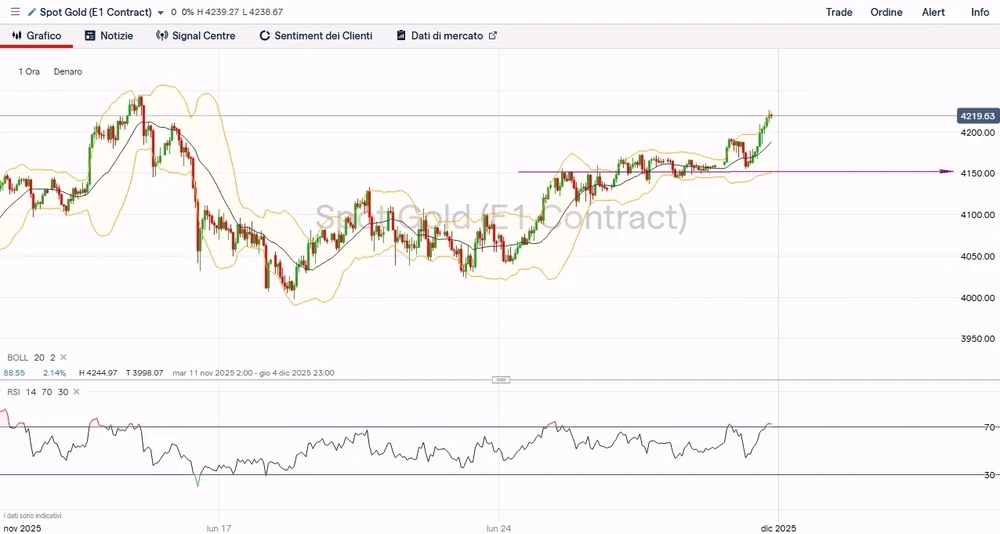Click the external link icon after Dati di mercato
The width and height of the screenshot is (1000, 534).
492,36
